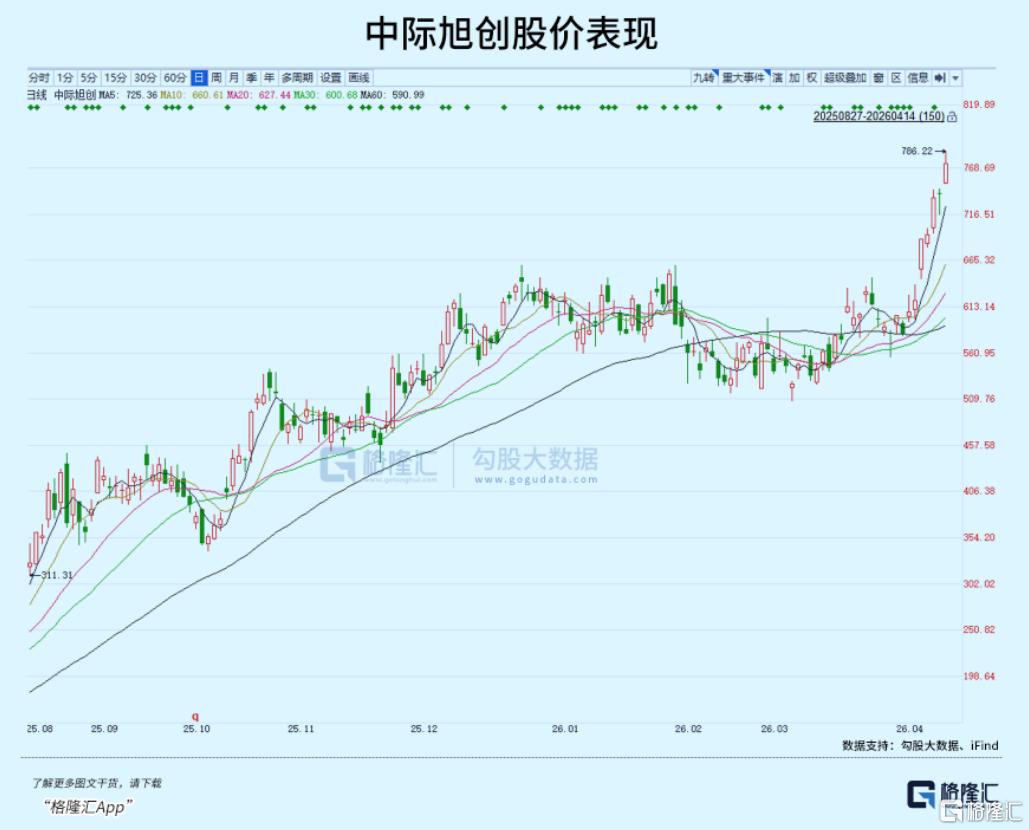The width and height of the screenshot is (1029, 830).
Task: Click the lock icon beside the date range
Action: pyautogui.click(x=951, y=117)
